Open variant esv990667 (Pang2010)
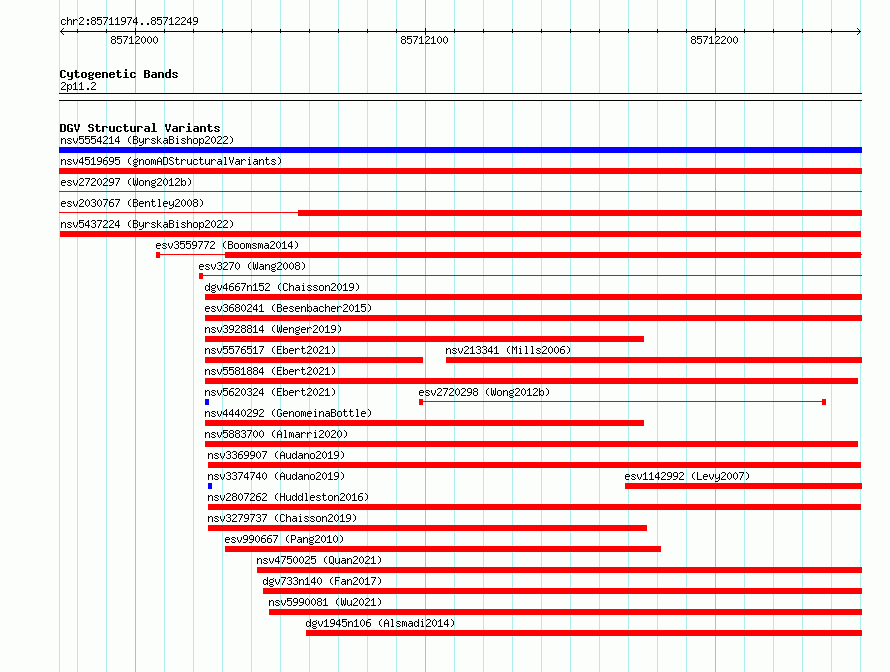Screen dimensions: 890x672 click(x=284, y=539)
